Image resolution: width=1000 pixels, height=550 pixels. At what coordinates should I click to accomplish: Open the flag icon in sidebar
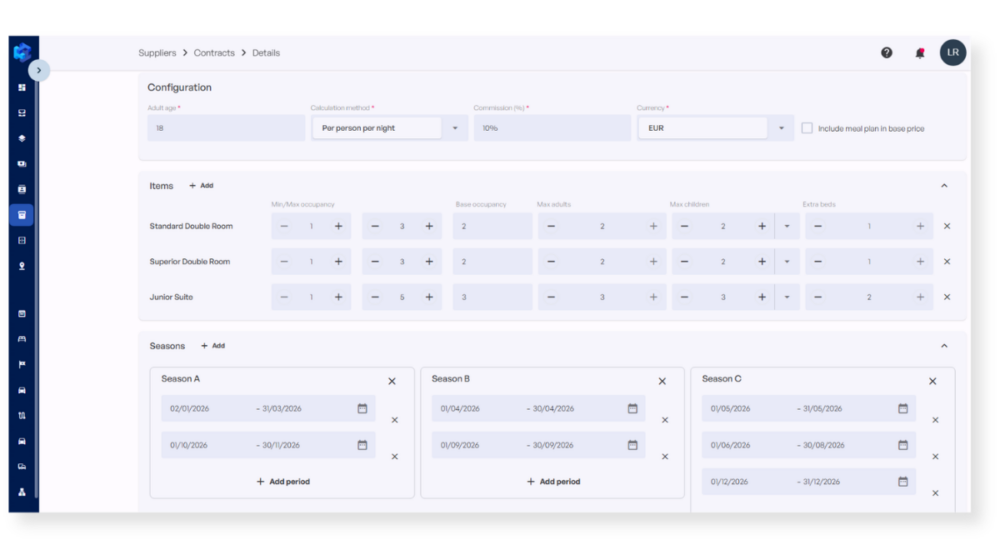coord(22,364)
